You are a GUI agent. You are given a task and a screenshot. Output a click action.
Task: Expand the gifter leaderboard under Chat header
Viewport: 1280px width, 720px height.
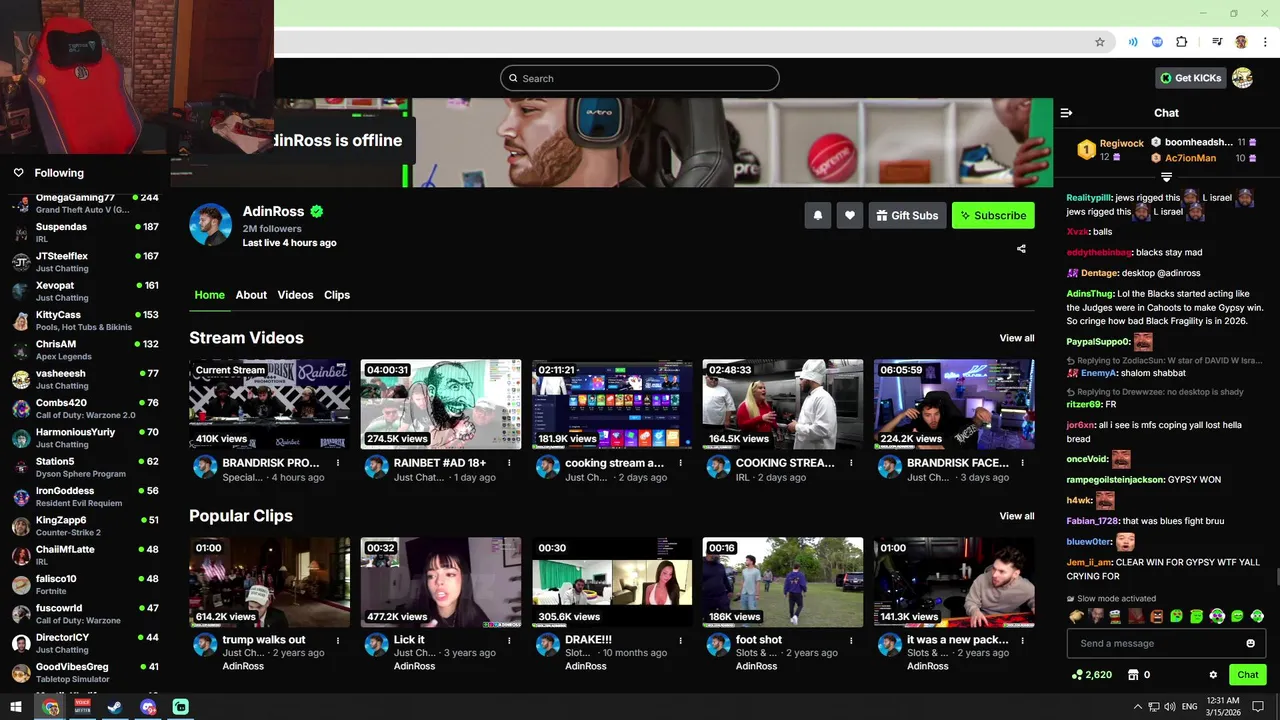pos(1166,177)
